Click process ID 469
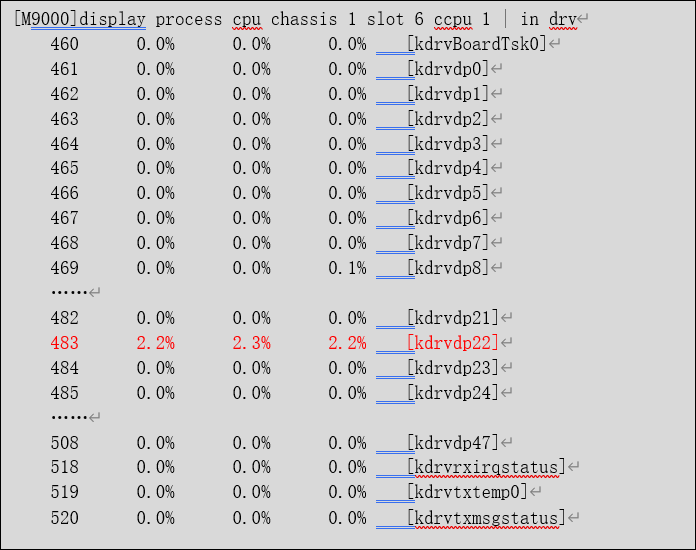The image size is (696, 550). coord(64,268)
